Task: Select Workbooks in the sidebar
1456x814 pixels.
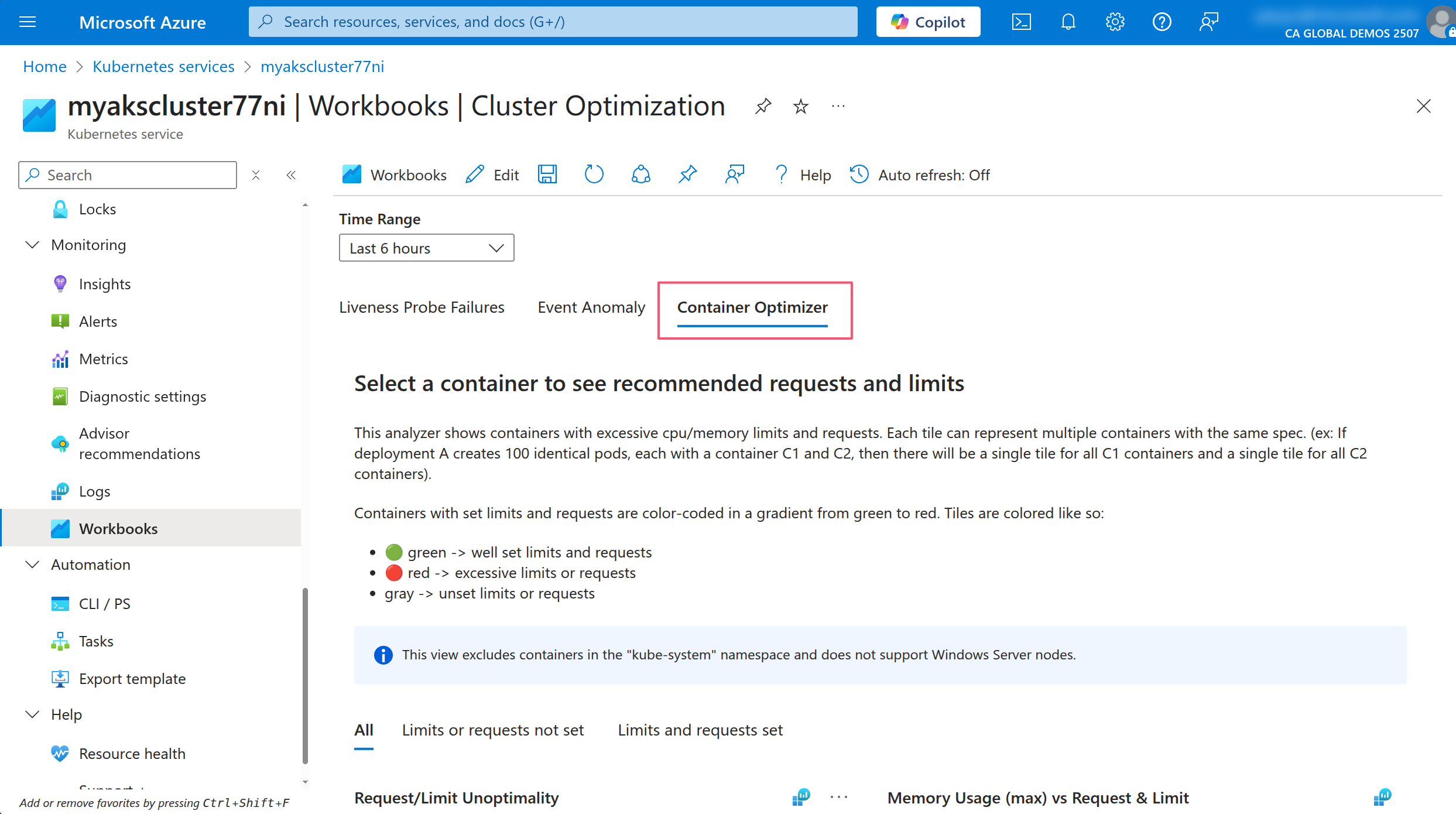Action: 151,528
